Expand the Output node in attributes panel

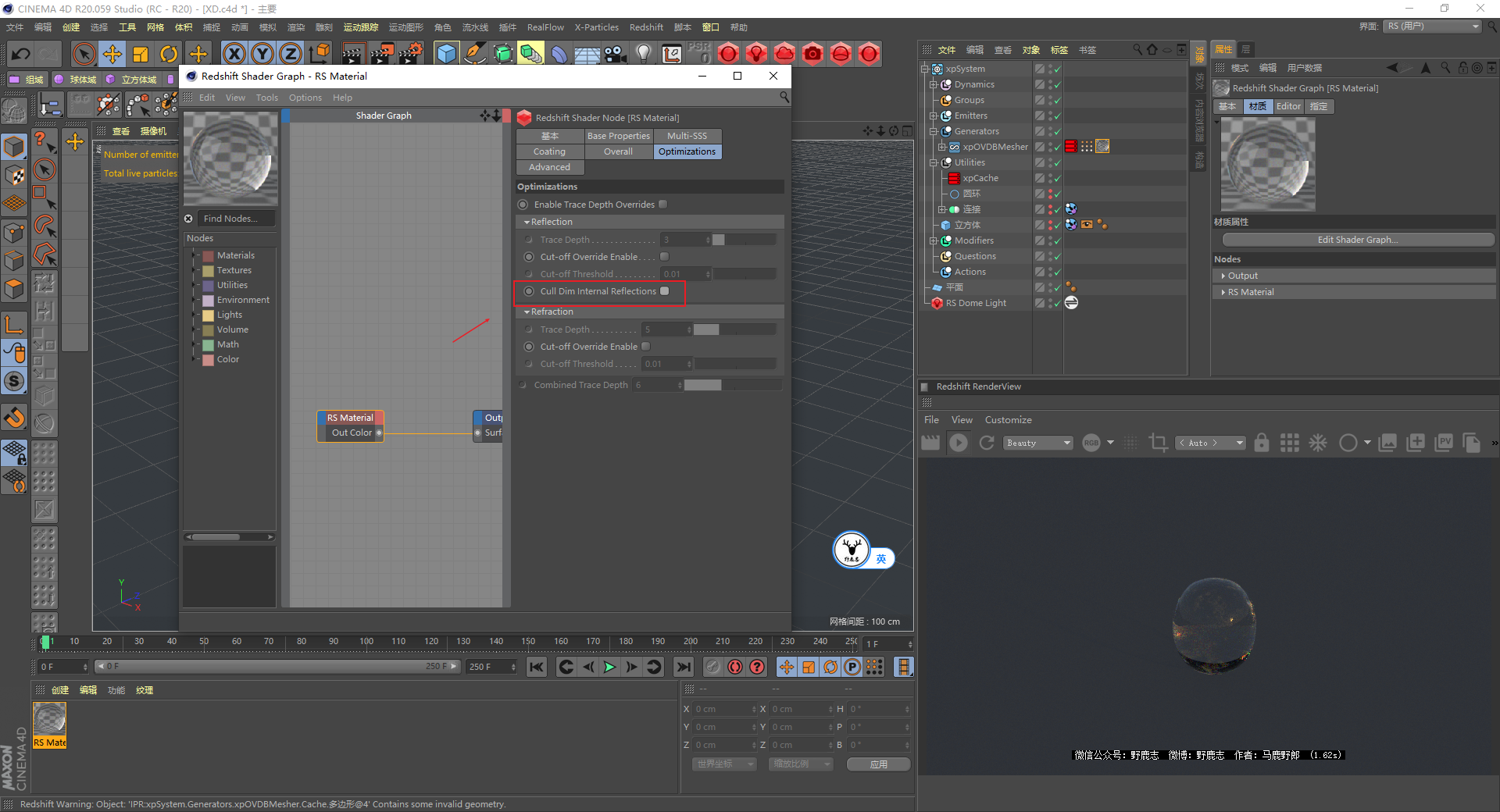pyautogui.click(x=1223, y=276)
